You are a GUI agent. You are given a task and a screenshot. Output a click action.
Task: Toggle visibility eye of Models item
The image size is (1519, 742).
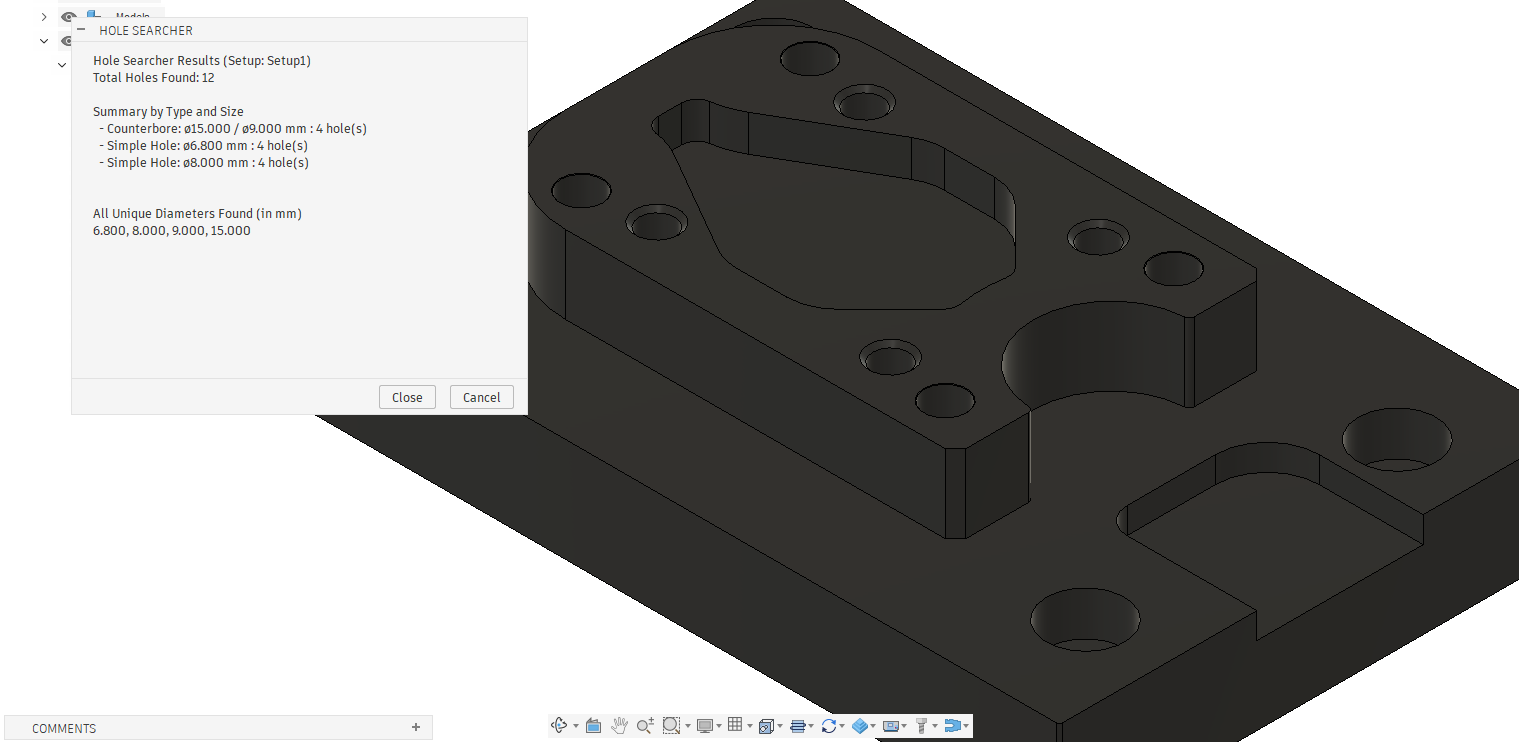[69, 16]
